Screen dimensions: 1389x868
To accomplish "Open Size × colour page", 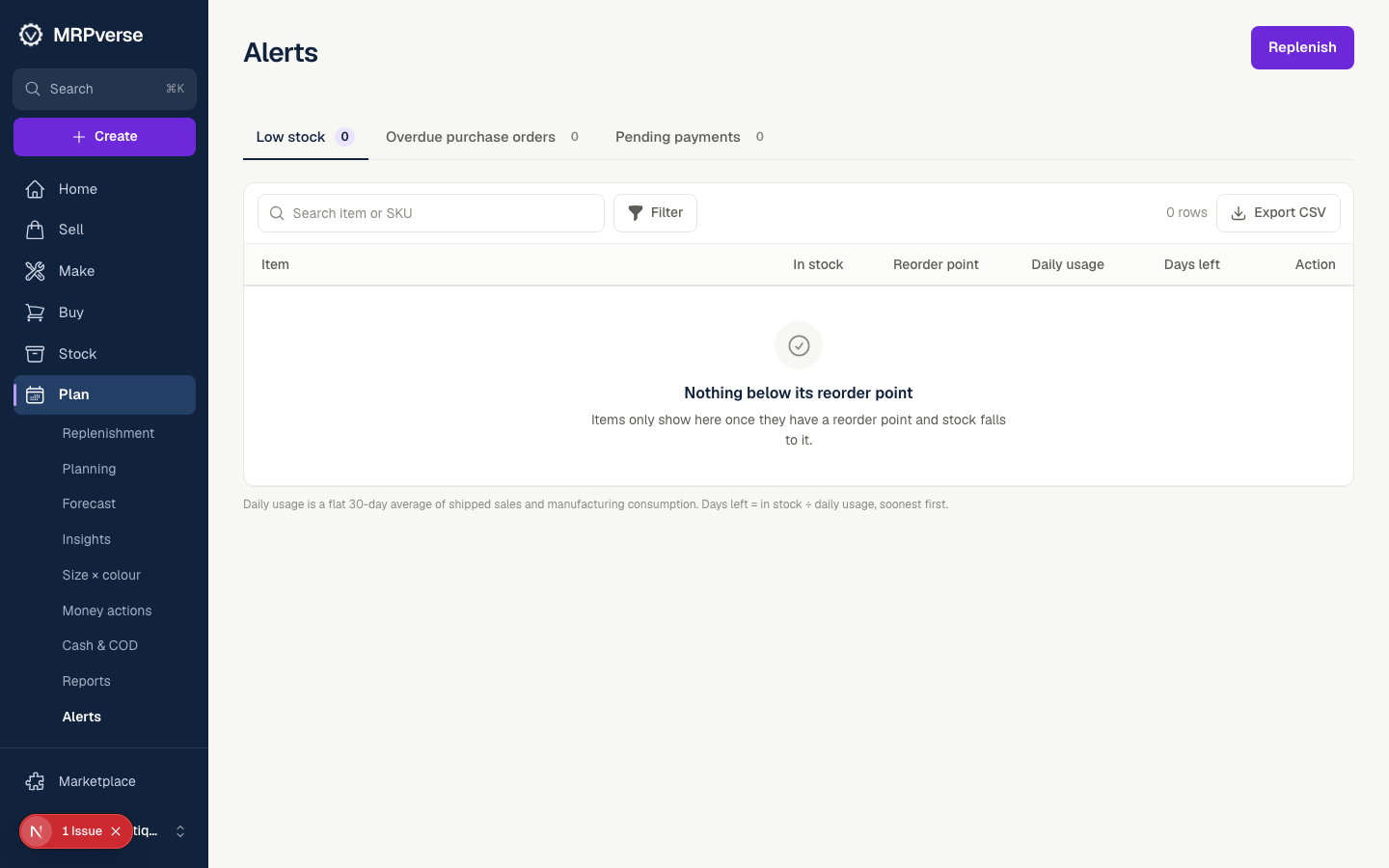I will (x=101, y=575).
